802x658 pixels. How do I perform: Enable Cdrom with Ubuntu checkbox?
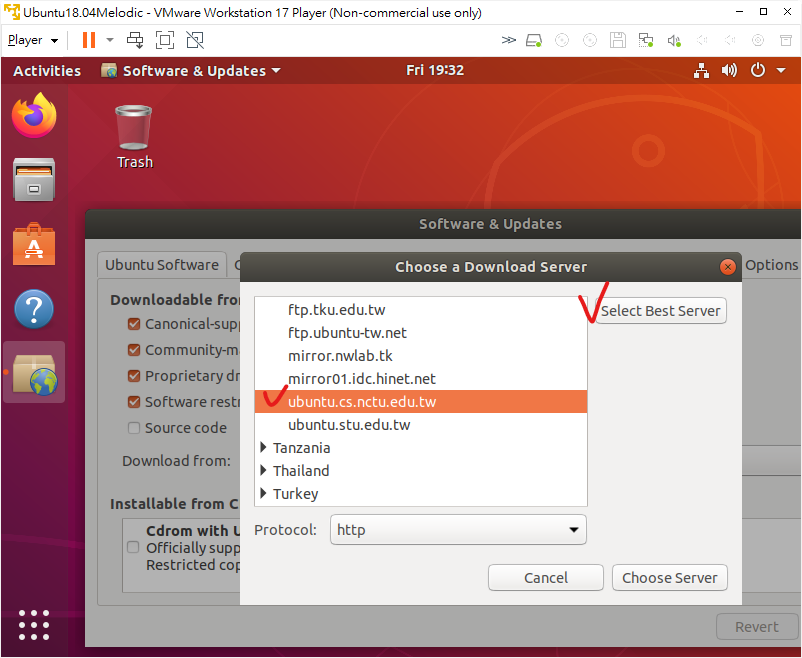tap(133, 547)
